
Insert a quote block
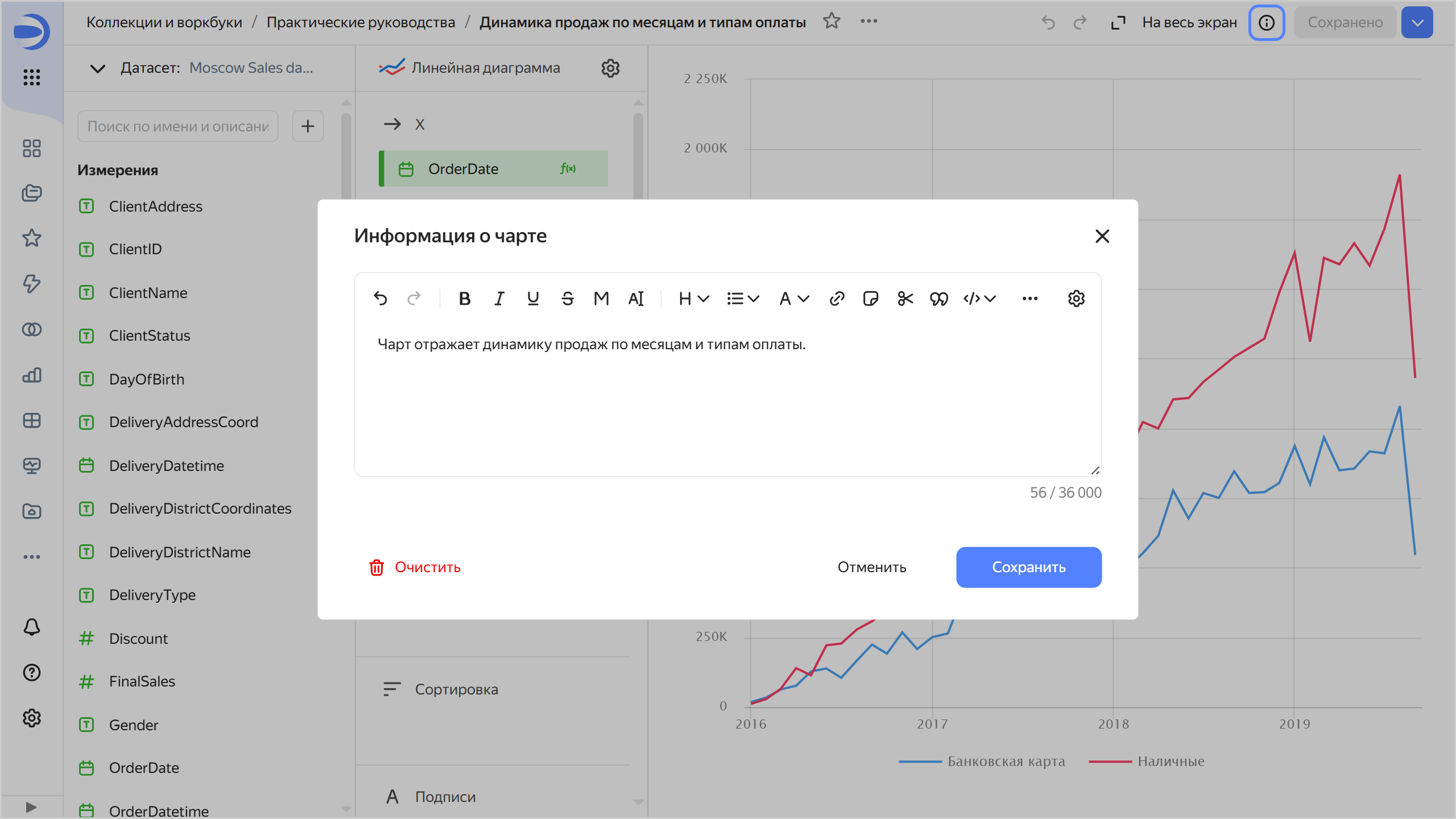tap(938, 299)
